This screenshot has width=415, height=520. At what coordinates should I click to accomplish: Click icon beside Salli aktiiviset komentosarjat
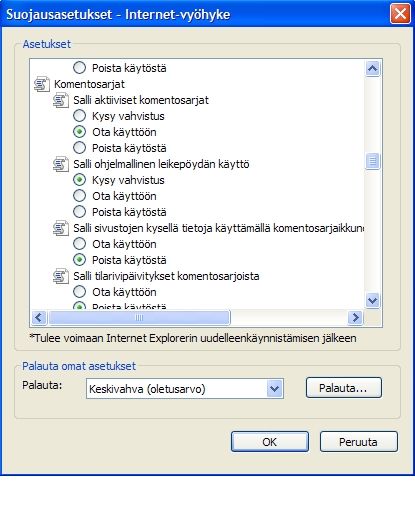pyautogui.click(x=61, y=100)
